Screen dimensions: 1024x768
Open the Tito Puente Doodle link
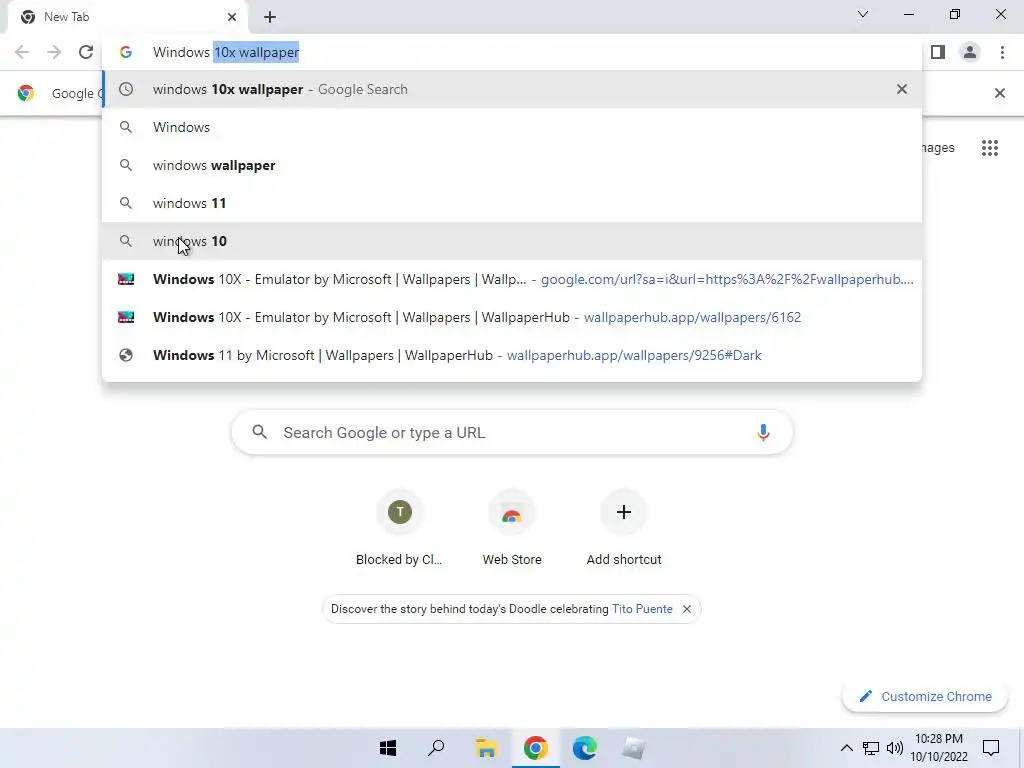(642, 609)
